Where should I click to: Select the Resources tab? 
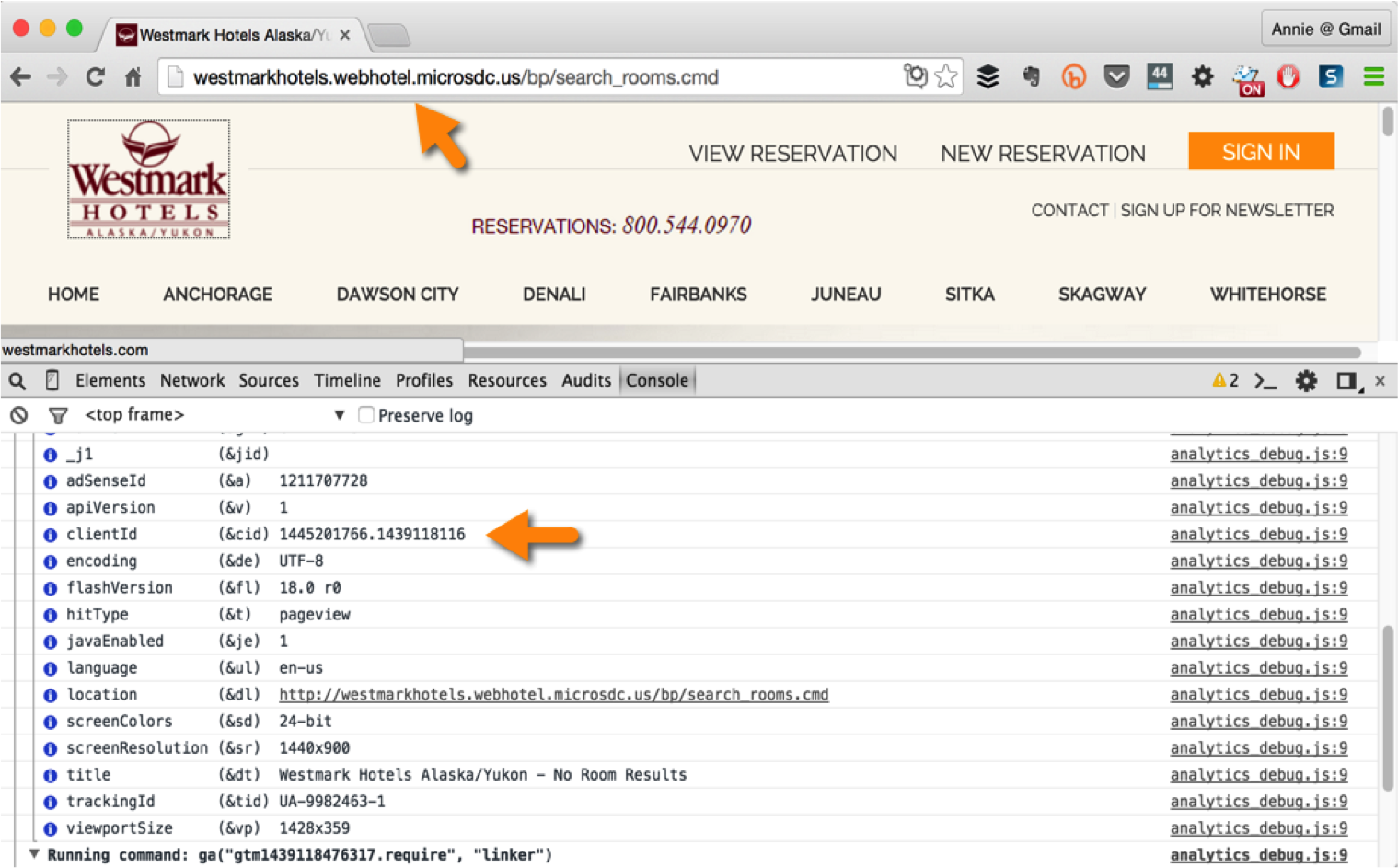click(507, 380)
